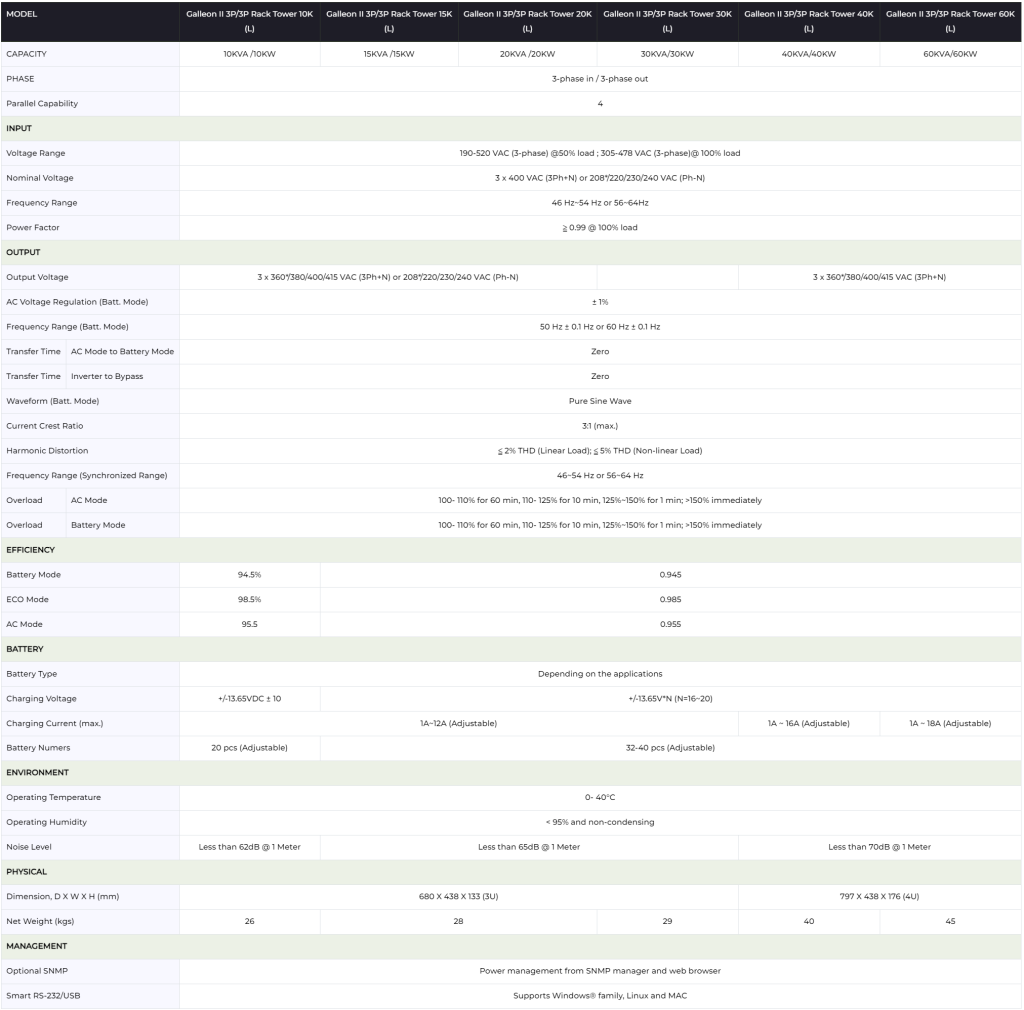Screen dimensions: 1024x1010
Task: Click the 20KVA /20KW capacity cell
Action: coord(528,54)
